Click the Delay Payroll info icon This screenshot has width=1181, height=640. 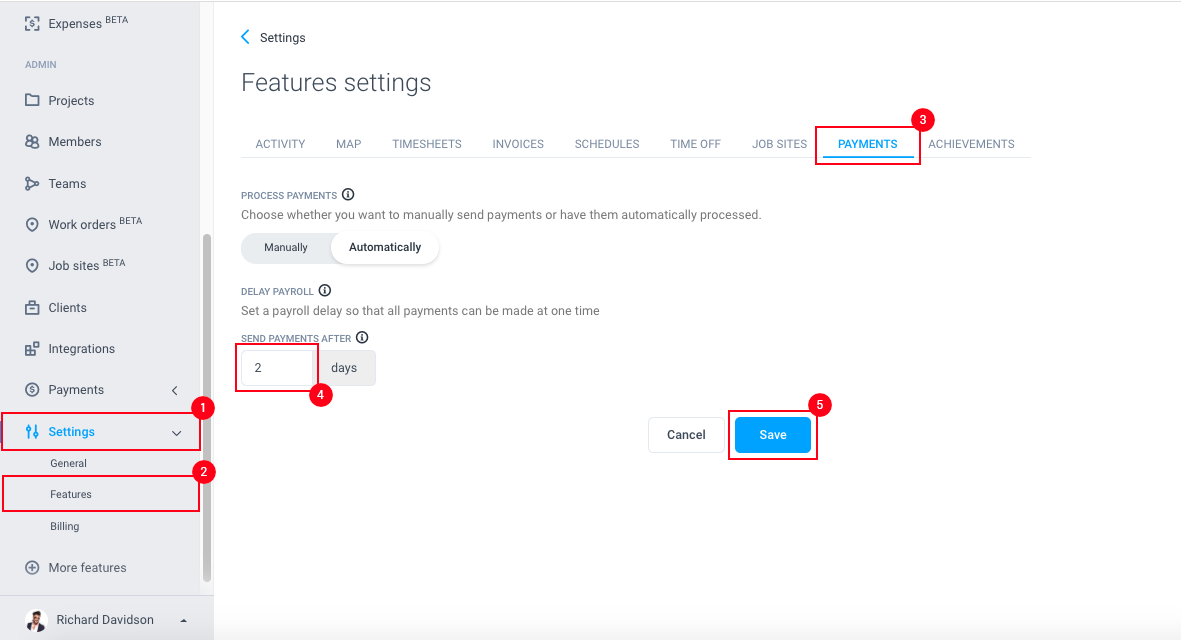(x=325, y=291)
